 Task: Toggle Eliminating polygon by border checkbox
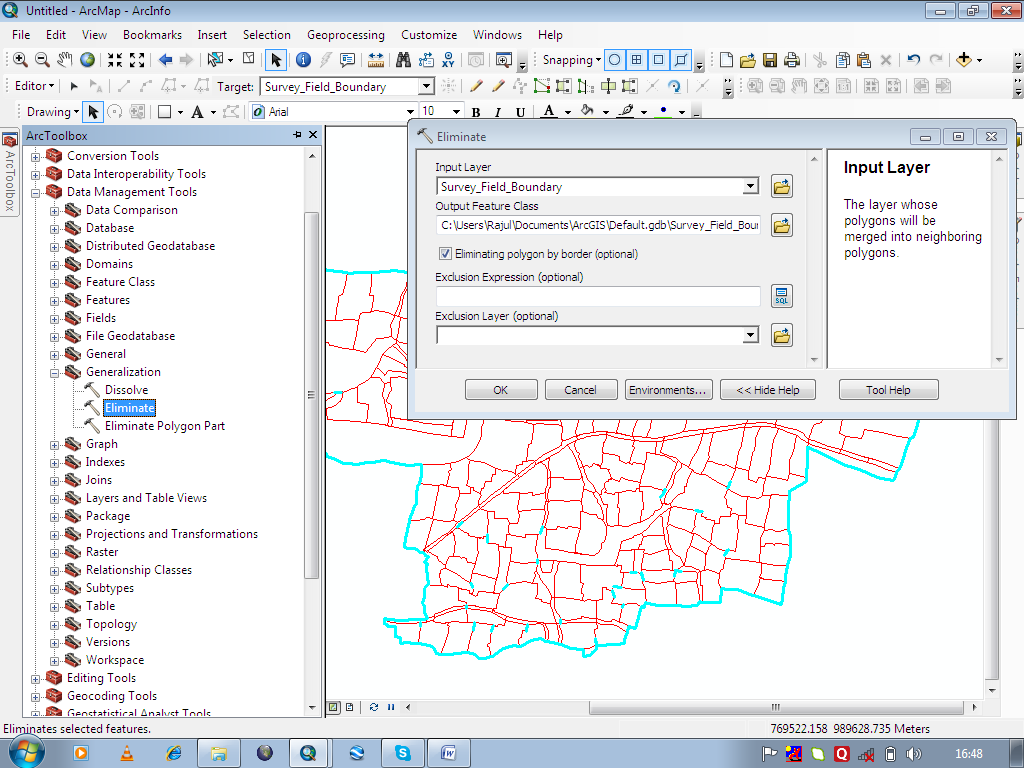point(445,253)
